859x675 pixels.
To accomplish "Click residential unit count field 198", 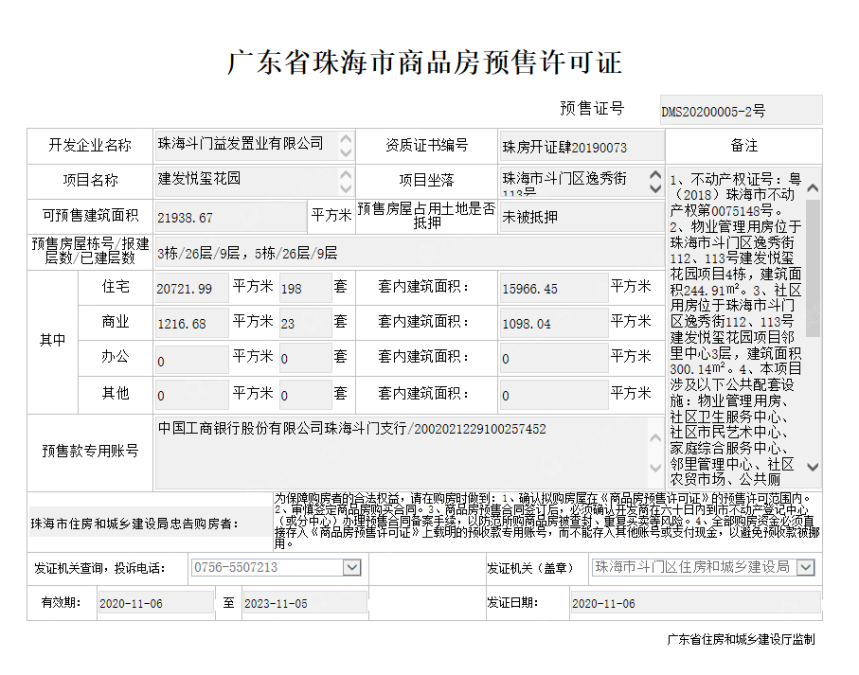I will point(306,288).
